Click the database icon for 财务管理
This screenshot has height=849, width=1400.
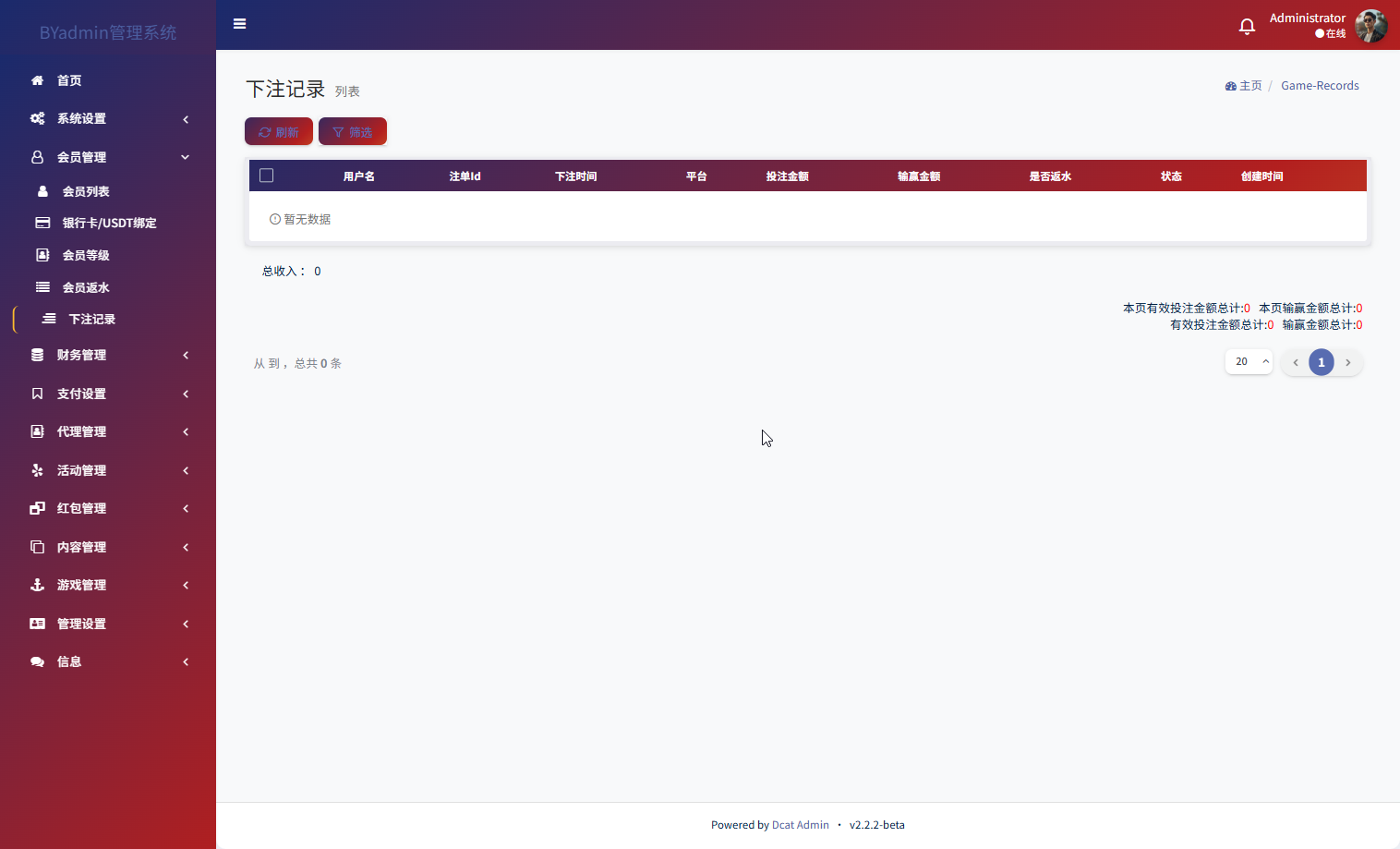(x=37, y=355)
